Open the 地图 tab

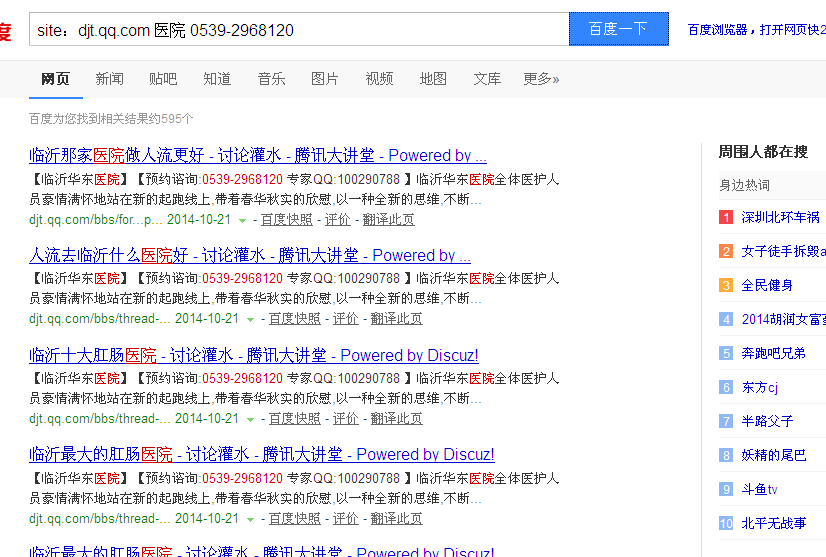pos(433,79)
